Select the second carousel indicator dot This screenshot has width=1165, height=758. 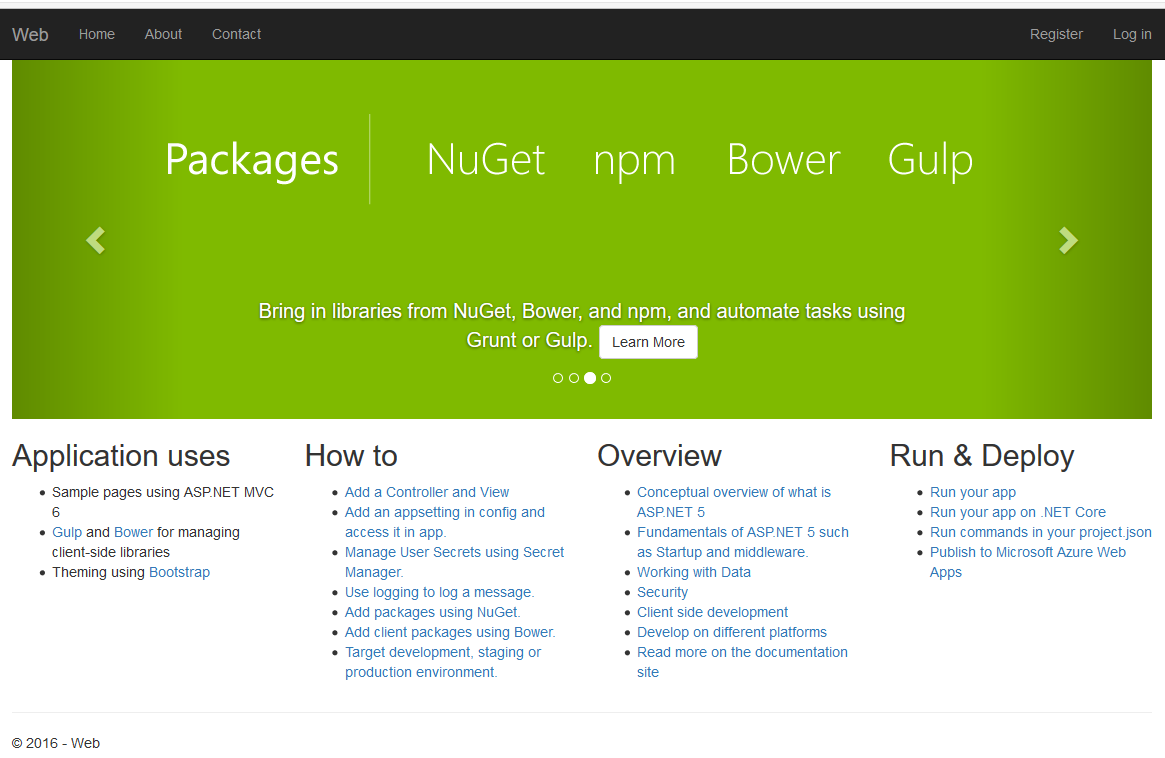click(x=574, y=378)
